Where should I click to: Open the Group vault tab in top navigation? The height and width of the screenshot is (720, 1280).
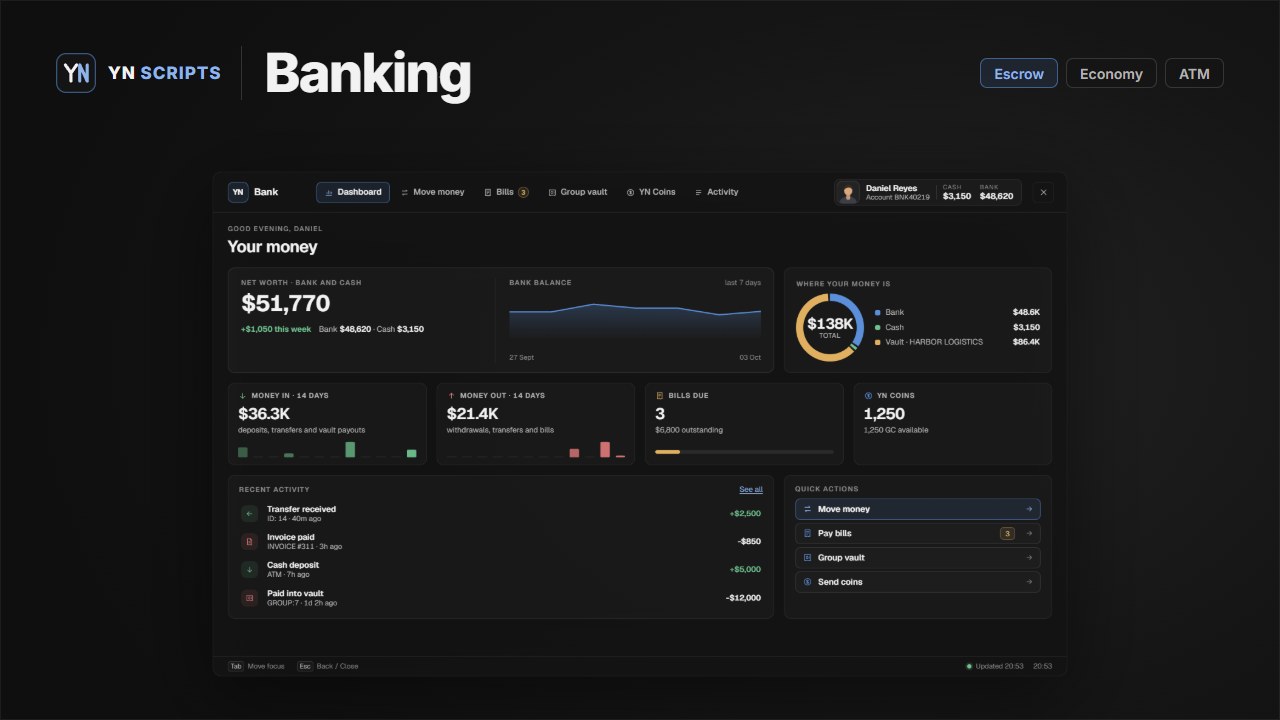(578, 192)
